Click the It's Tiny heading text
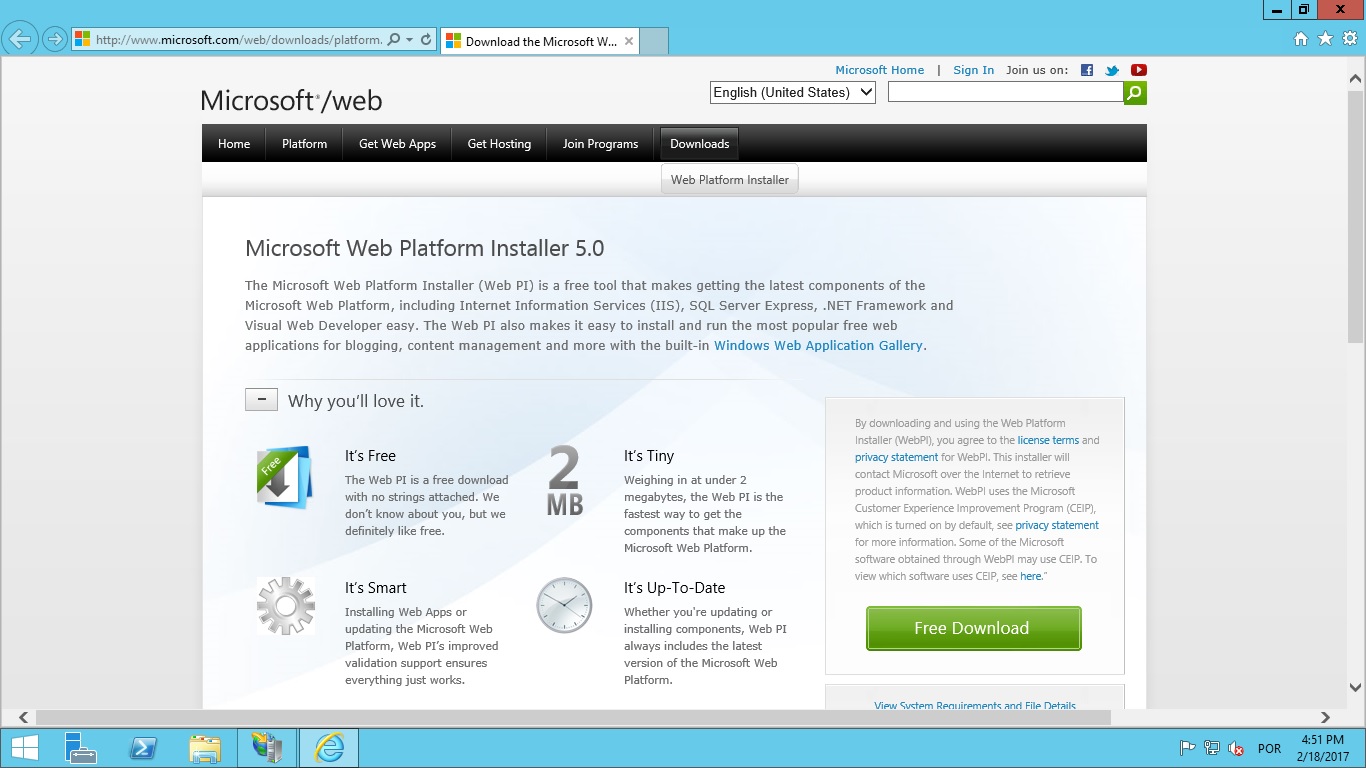This screenshot has width=1366, height=768. click(649, 456)
